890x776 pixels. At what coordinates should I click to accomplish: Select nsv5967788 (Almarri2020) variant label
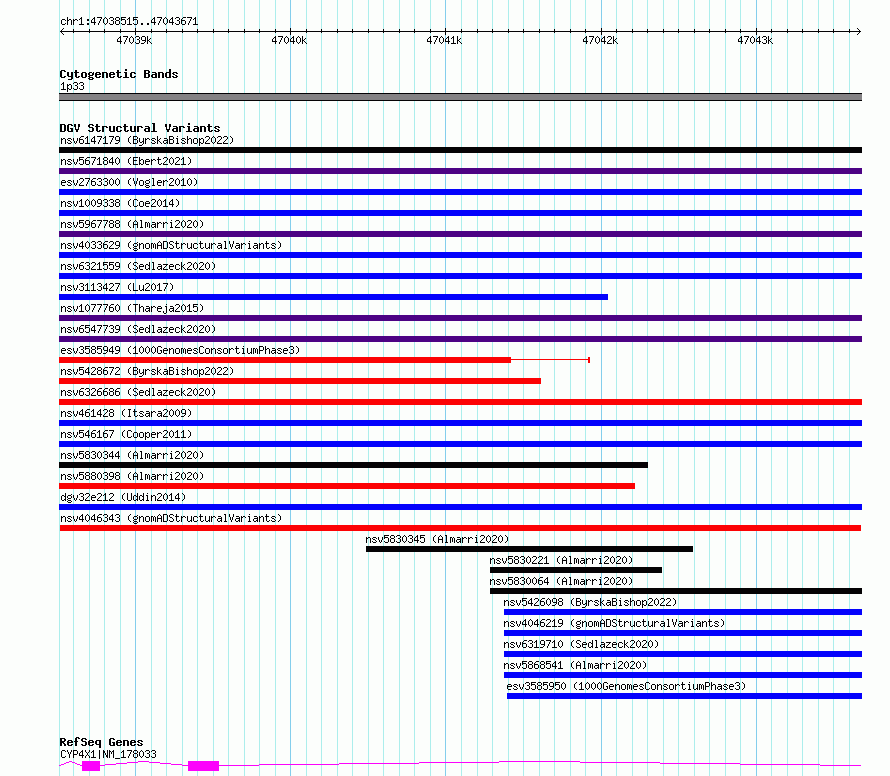pos(132,224)
